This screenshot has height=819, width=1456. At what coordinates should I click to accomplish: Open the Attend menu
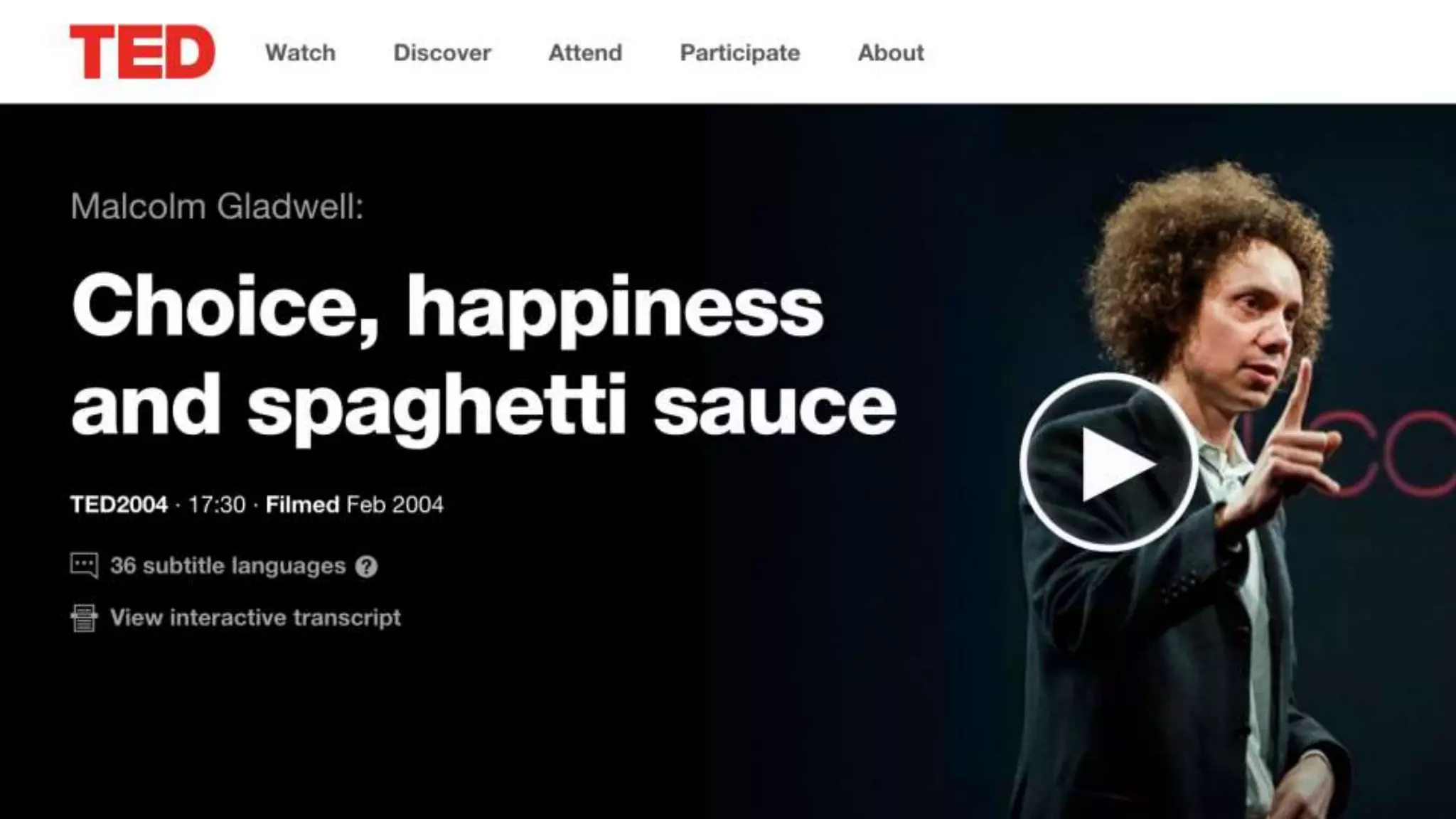point(585,53)
